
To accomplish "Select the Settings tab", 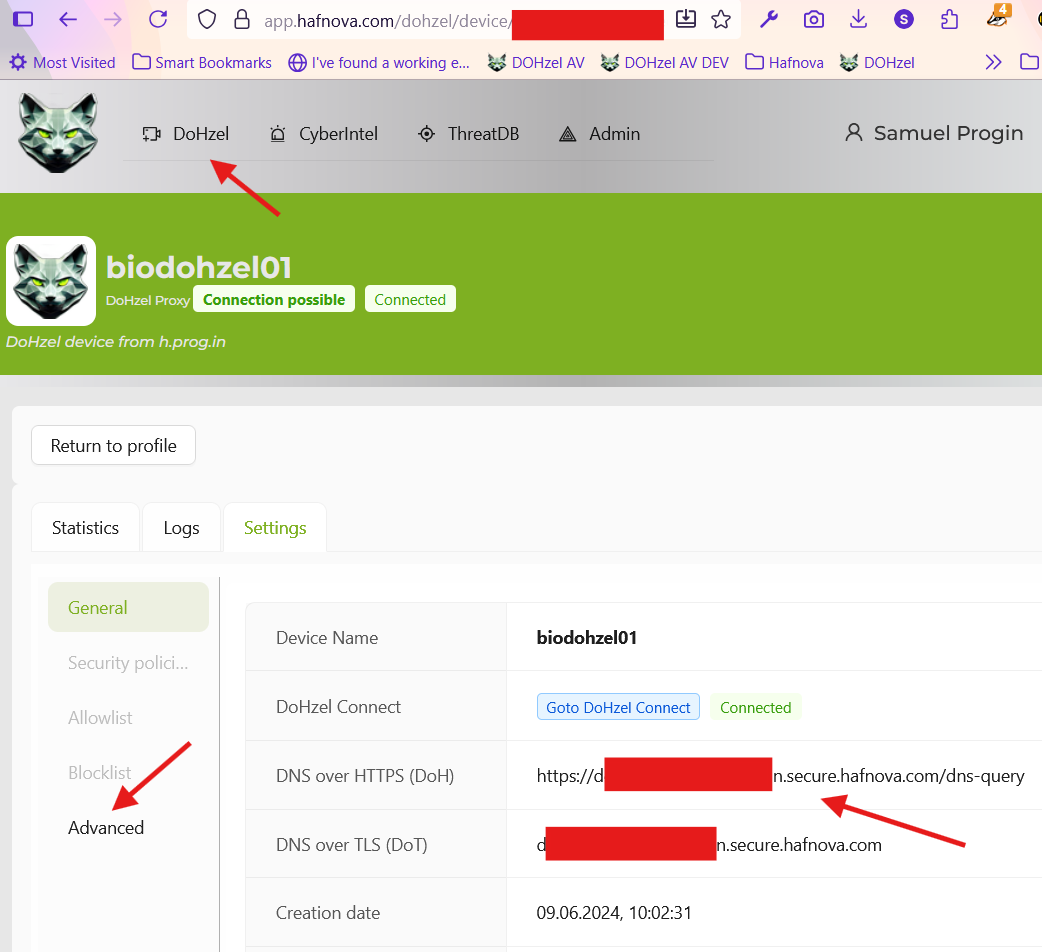I will (275, 528).
